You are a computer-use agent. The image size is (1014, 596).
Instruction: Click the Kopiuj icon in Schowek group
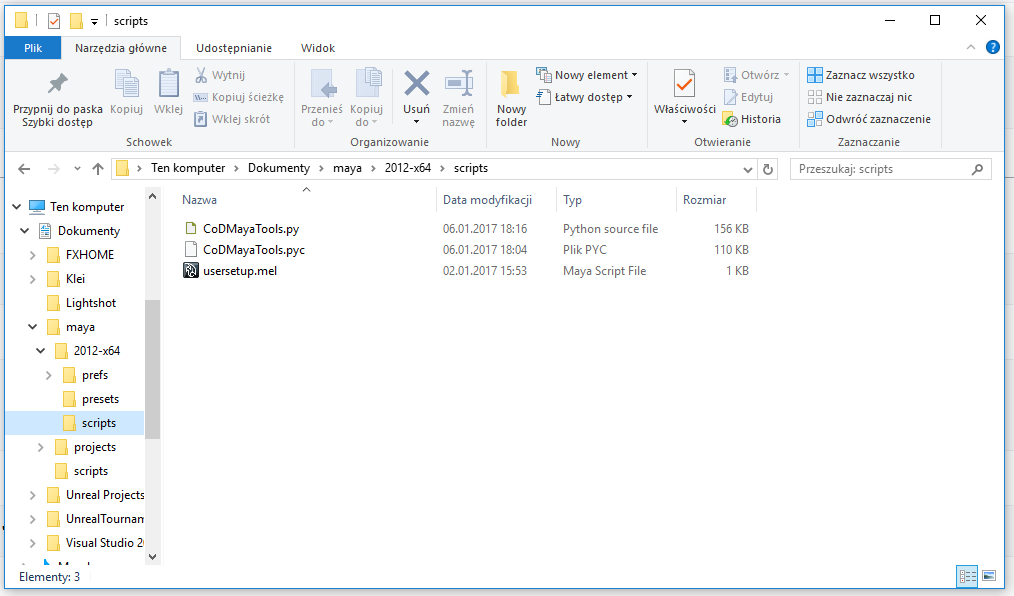point(127,84)
